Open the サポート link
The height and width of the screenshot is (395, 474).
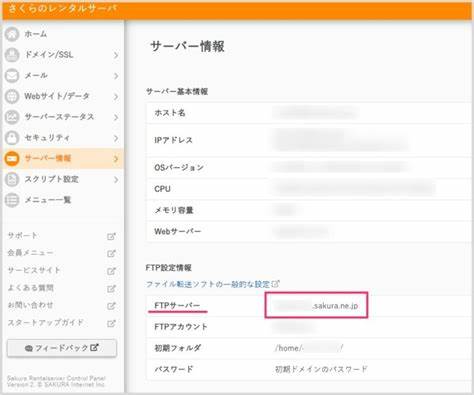(23, 236)
